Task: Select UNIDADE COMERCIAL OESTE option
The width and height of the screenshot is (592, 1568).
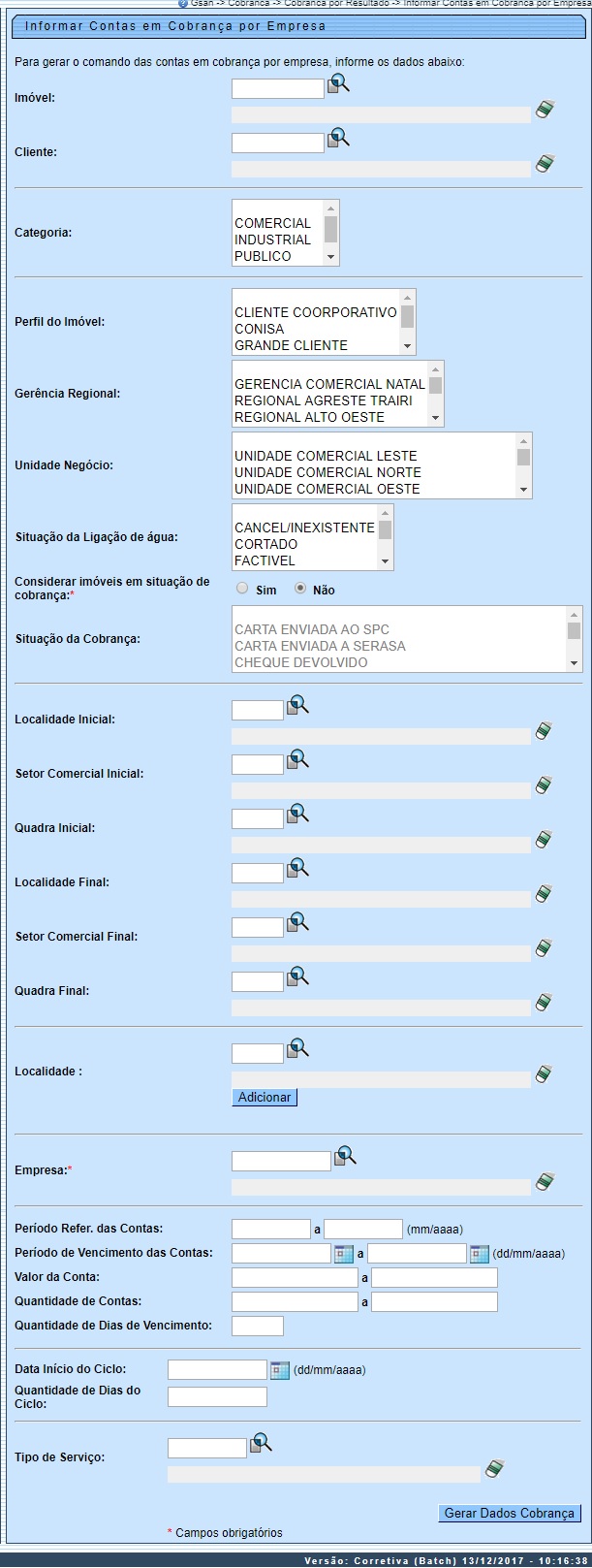Action: (x=327, y=489)
